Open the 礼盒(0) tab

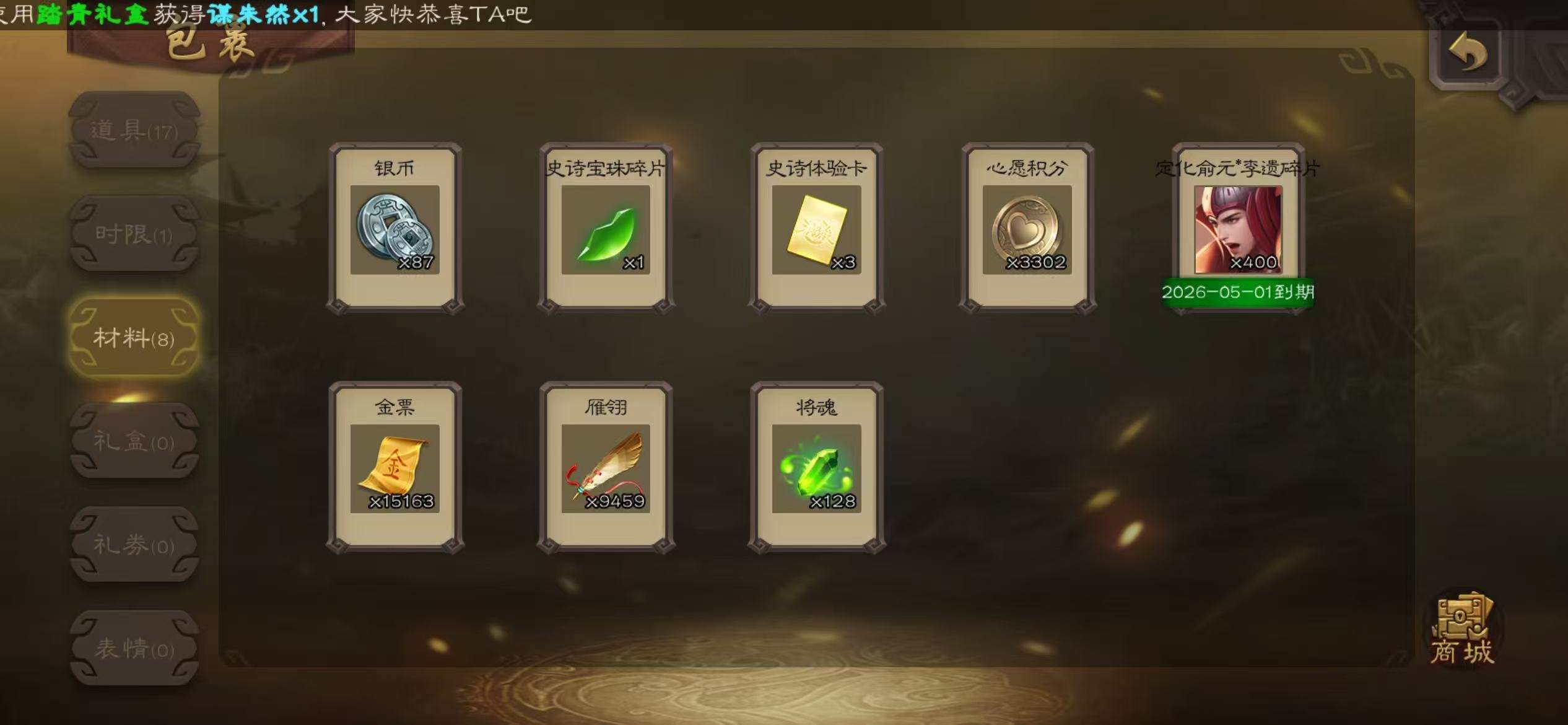(134, 441)
